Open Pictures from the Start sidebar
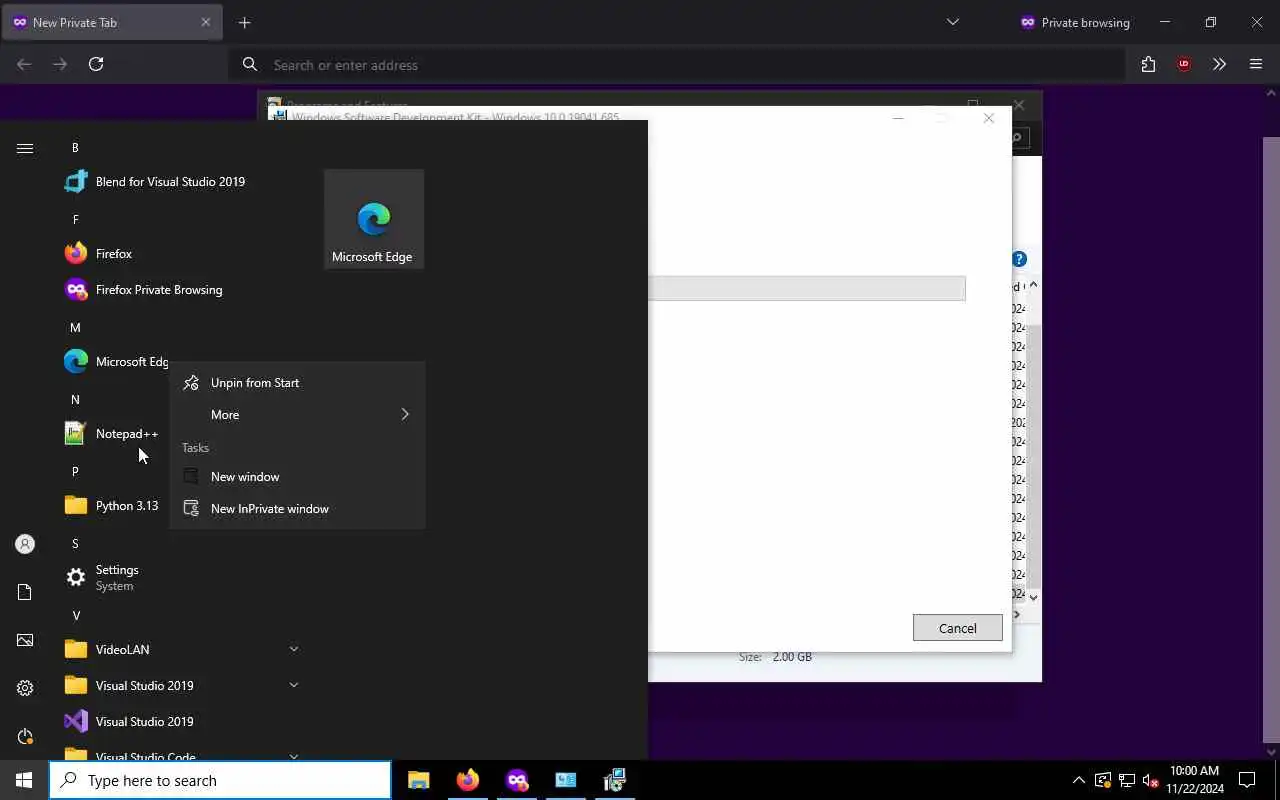 25,640
